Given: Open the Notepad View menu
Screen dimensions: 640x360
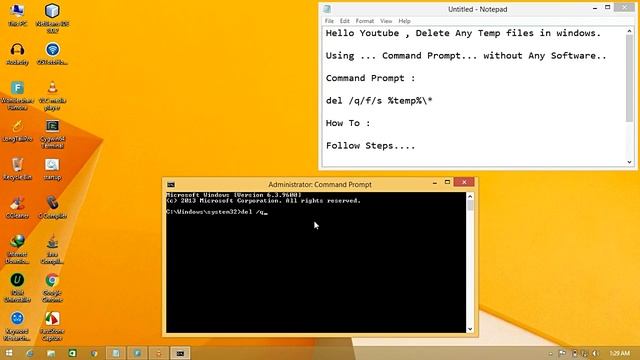Looking at the screenshot, I should (386, 21).
